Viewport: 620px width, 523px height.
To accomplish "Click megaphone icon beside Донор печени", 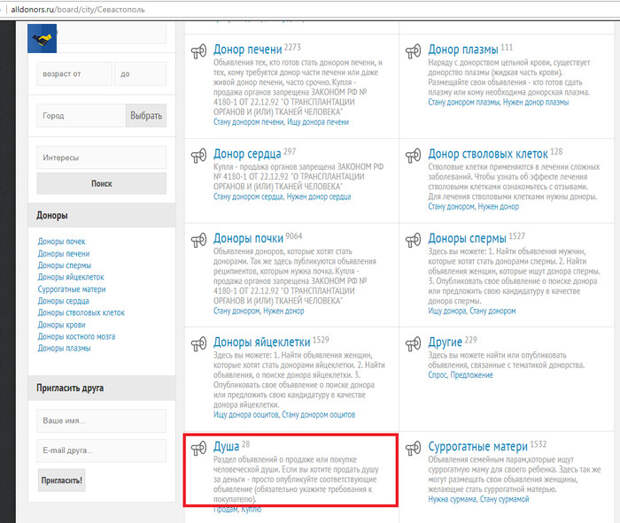I will pos(199,51).
